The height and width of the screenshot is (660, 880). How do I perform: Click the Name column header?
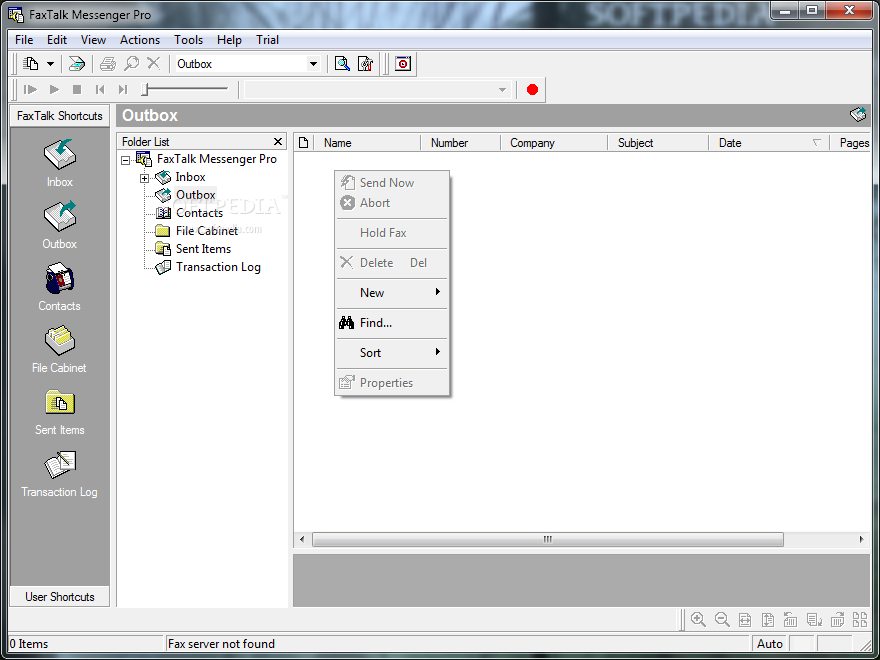pos(367,143)
